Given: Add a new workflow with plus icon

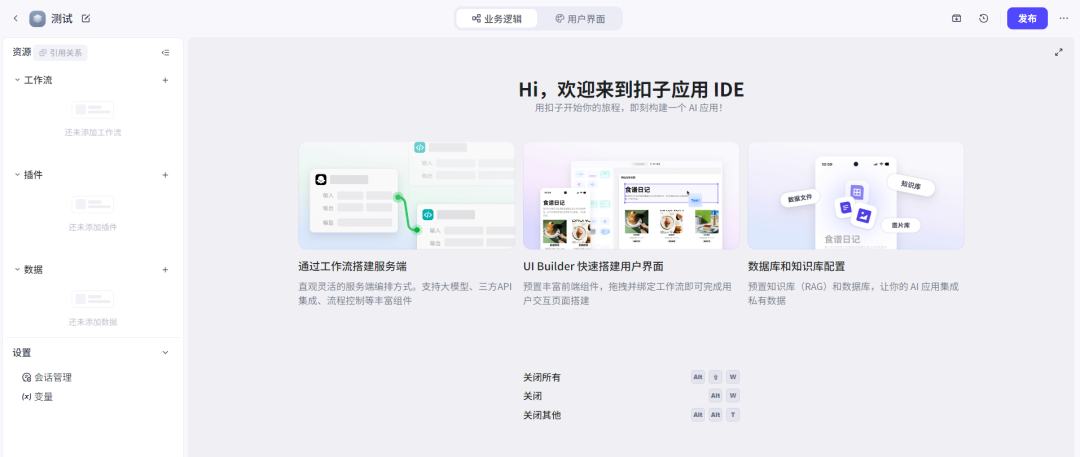Looking at the screenshot, I should pyautogui.click(x=165, y=80).
